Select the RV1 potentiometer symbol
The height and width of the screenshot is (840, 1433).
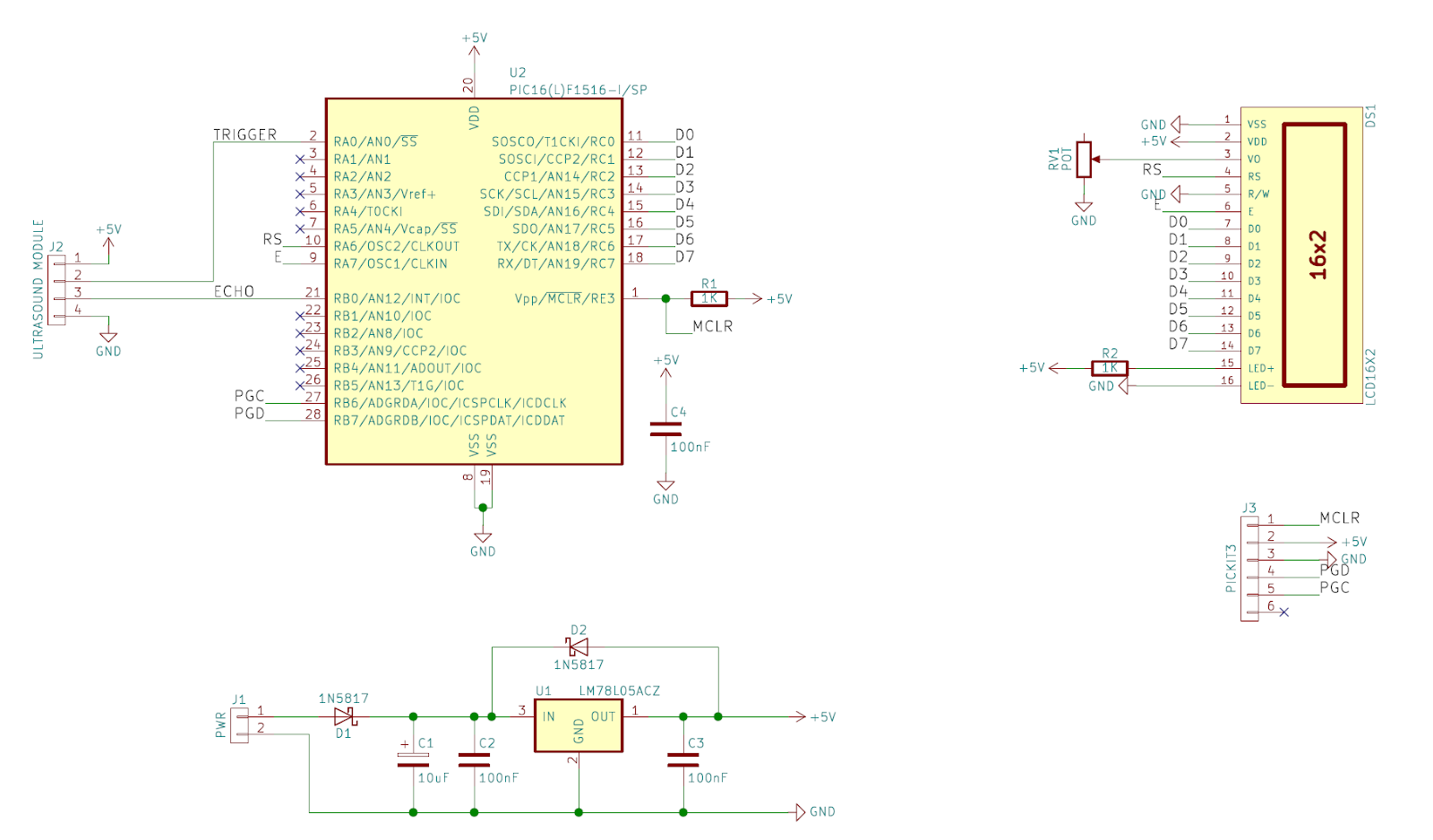coord(1084,159)
